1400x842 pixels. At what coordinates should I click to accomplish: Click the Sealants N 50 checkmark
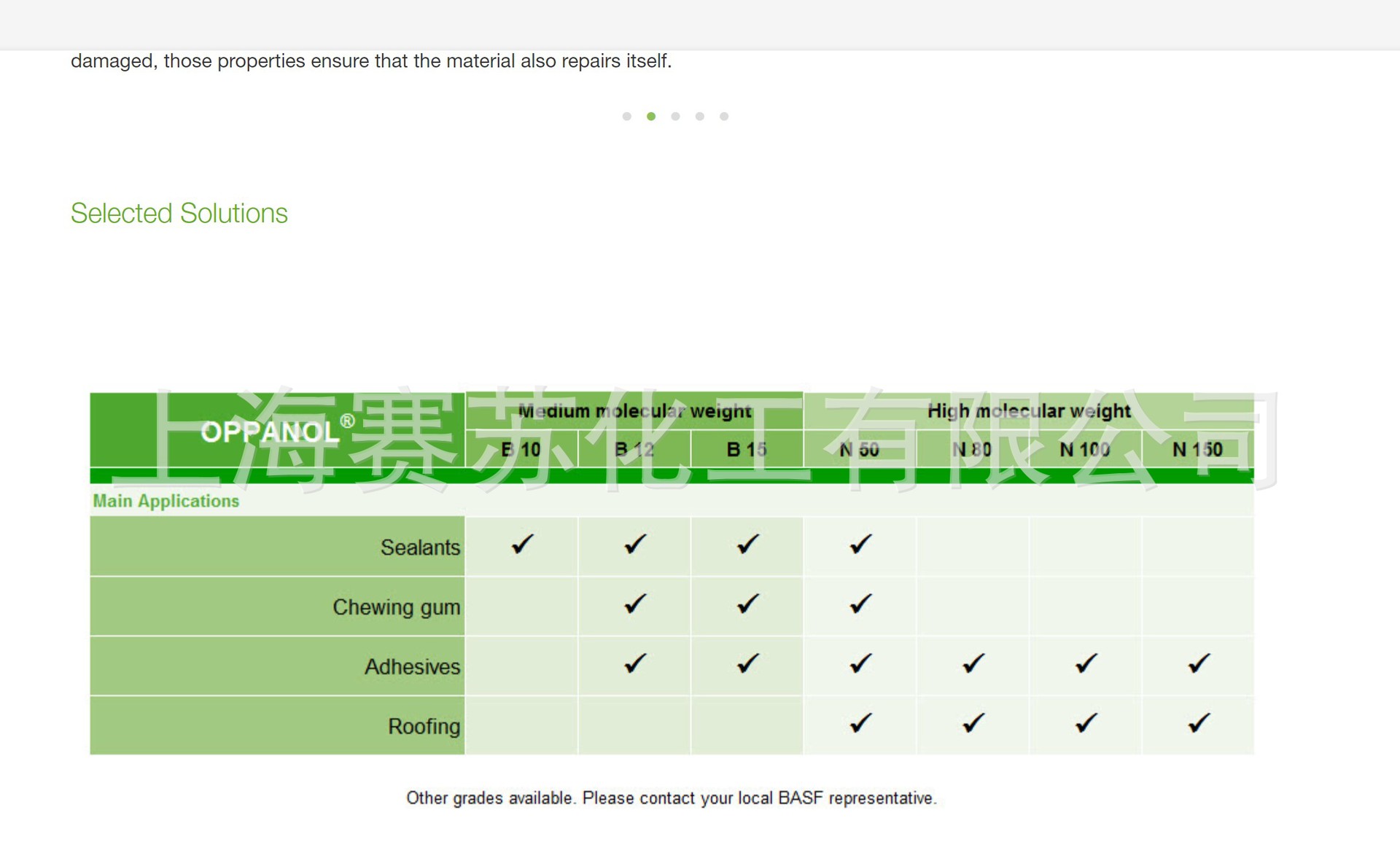coord(860,544)
